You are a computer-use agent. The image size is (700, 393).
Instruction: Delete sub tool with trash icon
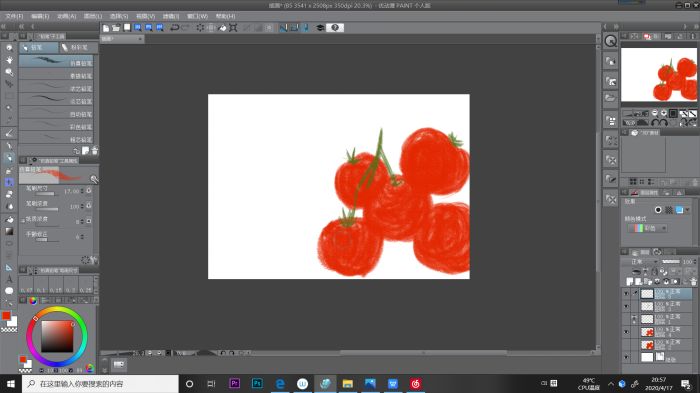(x=94, y=151)
